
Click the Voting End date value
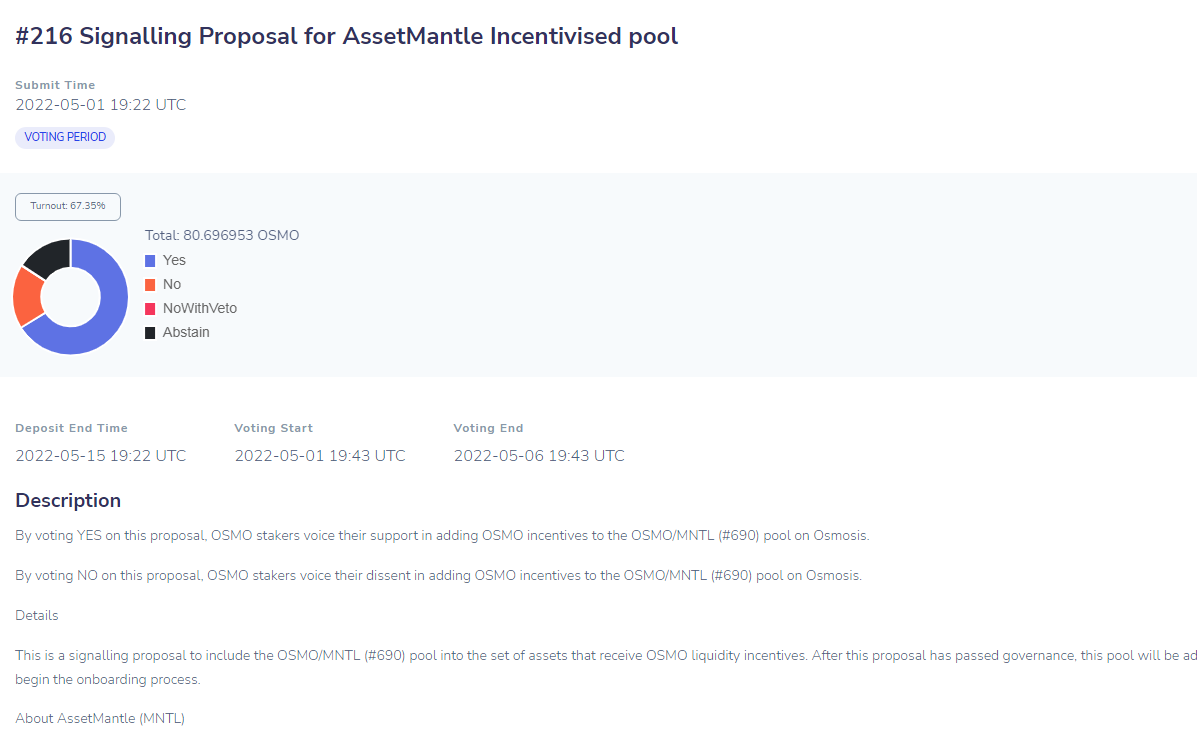539,456
